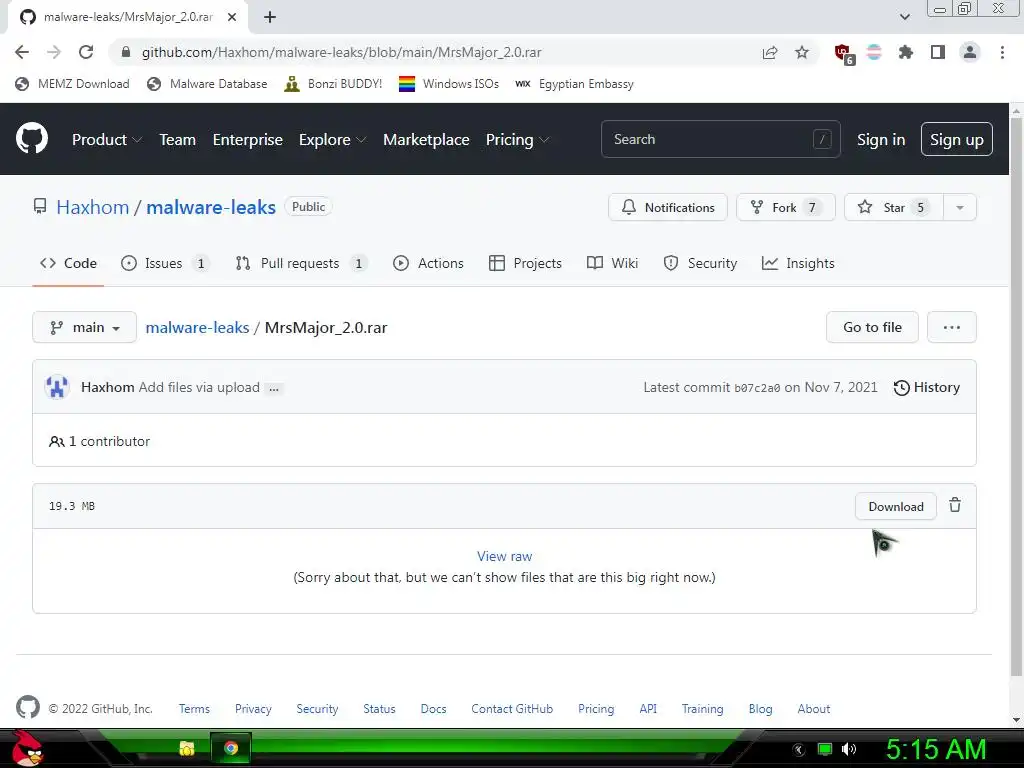Open the Malware Database bookmark
The width and height of the screenshot is (1024, 768).
point(208,84)
